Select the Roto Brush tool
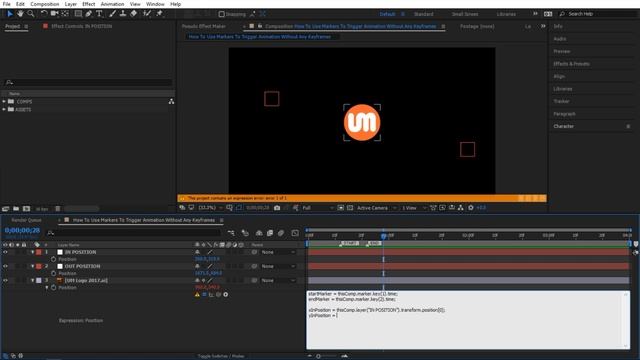The height and width of the screenshot is (360, 640). click(x=147, y=14)
